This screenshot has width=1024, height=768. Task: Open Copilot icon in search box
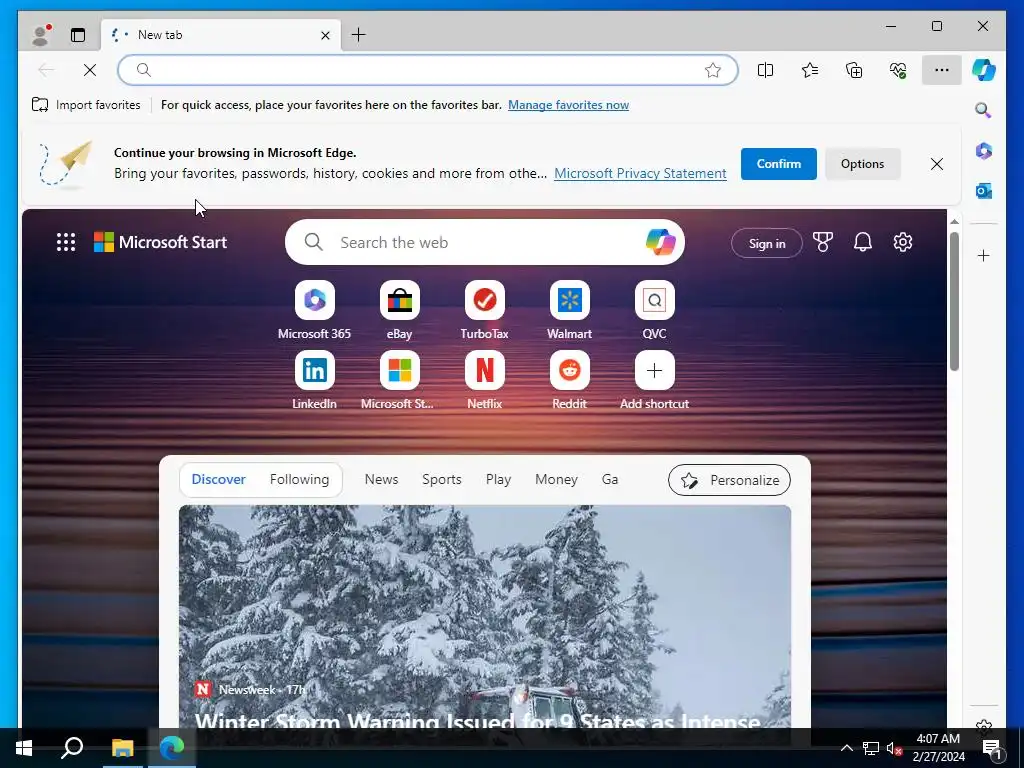[x=660, y=242]
